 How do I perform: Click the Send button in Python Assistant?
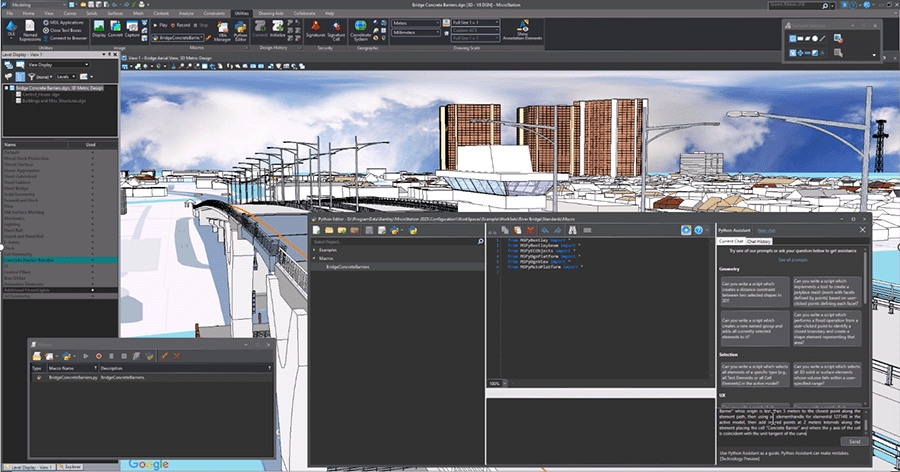pyautogui.click(x=854, y=440)
